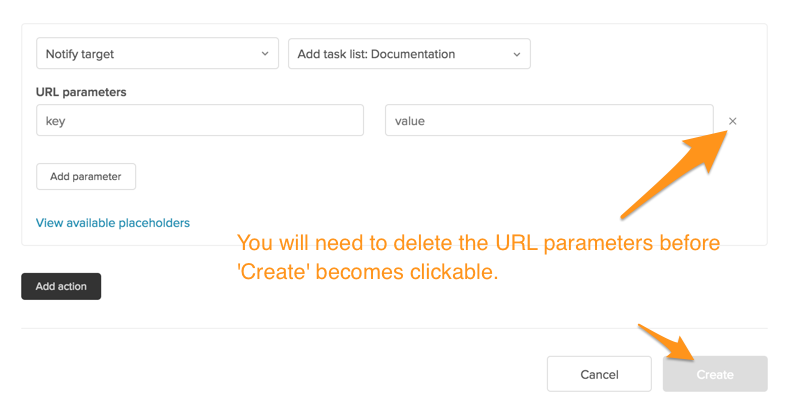Focus the value parameter input field
Image resolution: width=788 pixels, height=413 pixels.
click(549, 120)
